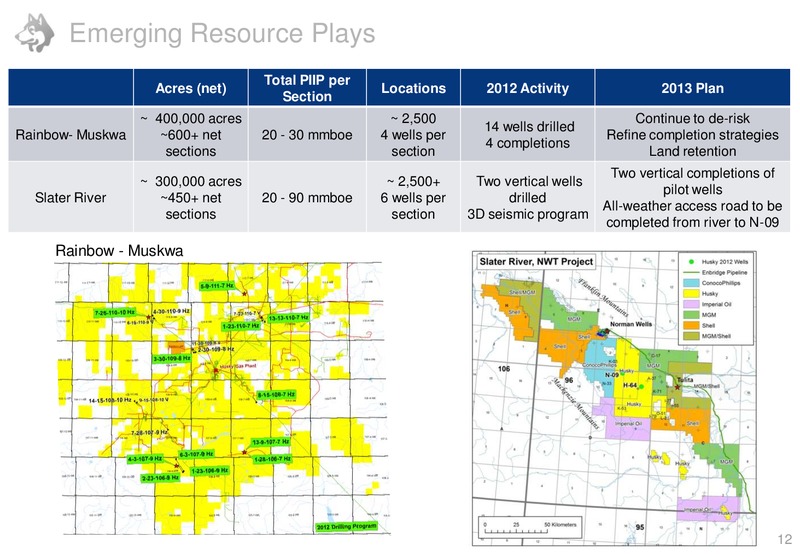Select the '13-13-110-7 Hz' well label
The width and height of the screenshot is (800, 556).
click(x=288, y=318)
